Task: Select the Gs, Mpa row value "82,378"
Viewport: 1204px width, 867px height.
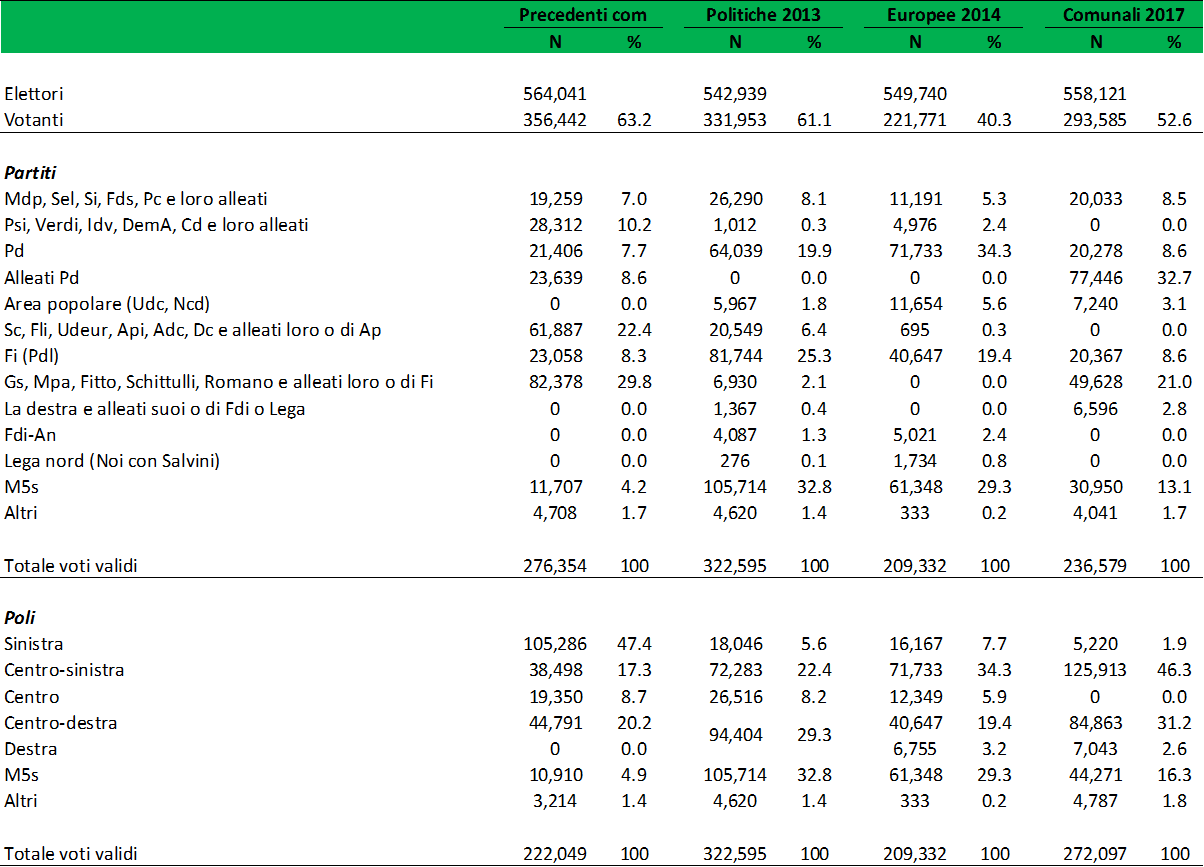Action: click(555, 380)
